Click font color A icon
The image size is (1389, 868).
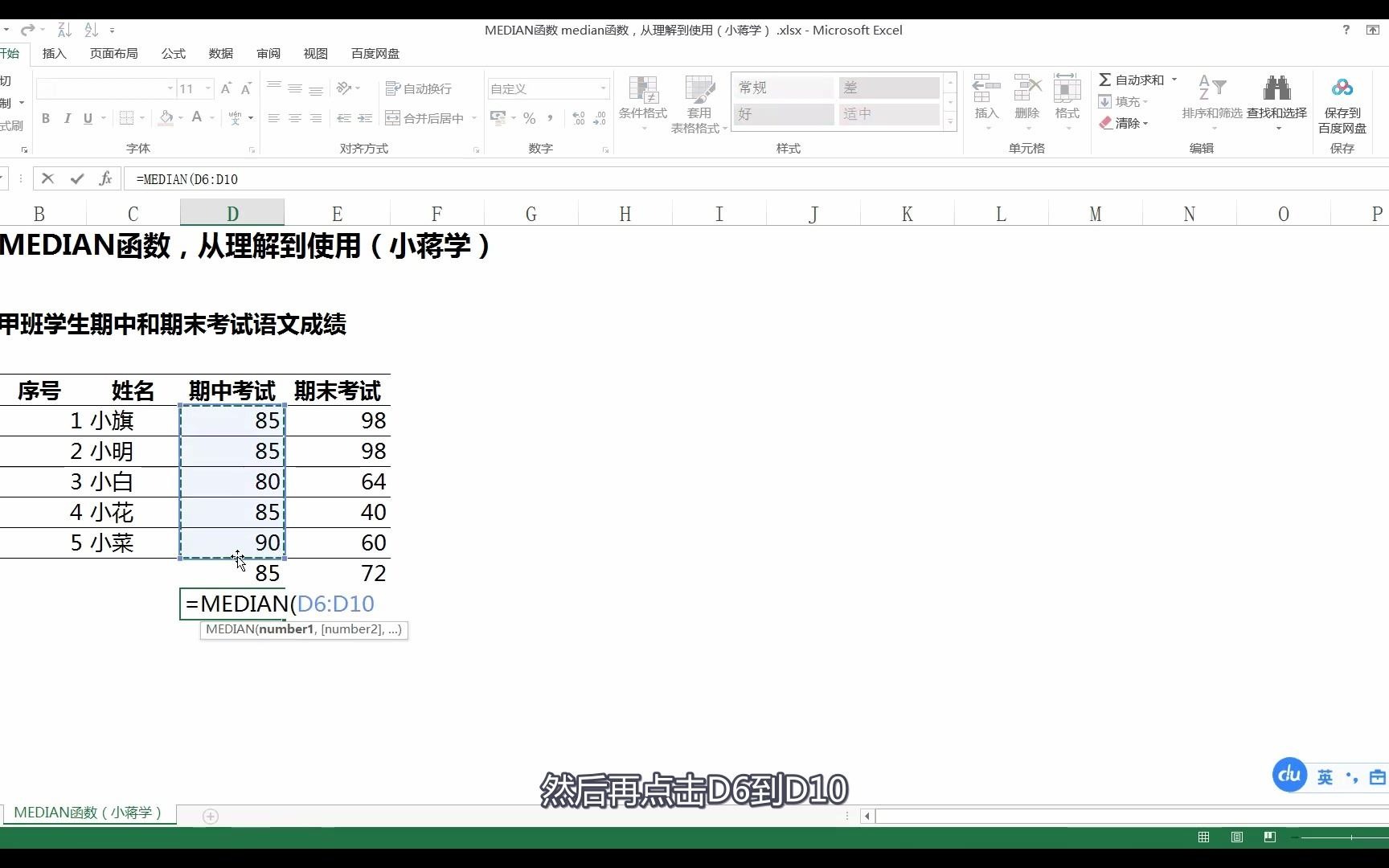point(197,118)
